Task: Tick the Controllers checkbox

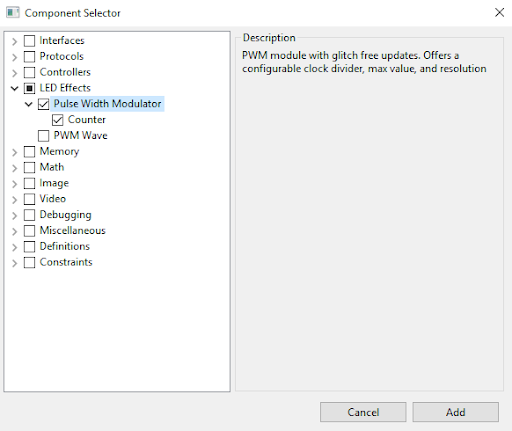Action: point(29,73)
